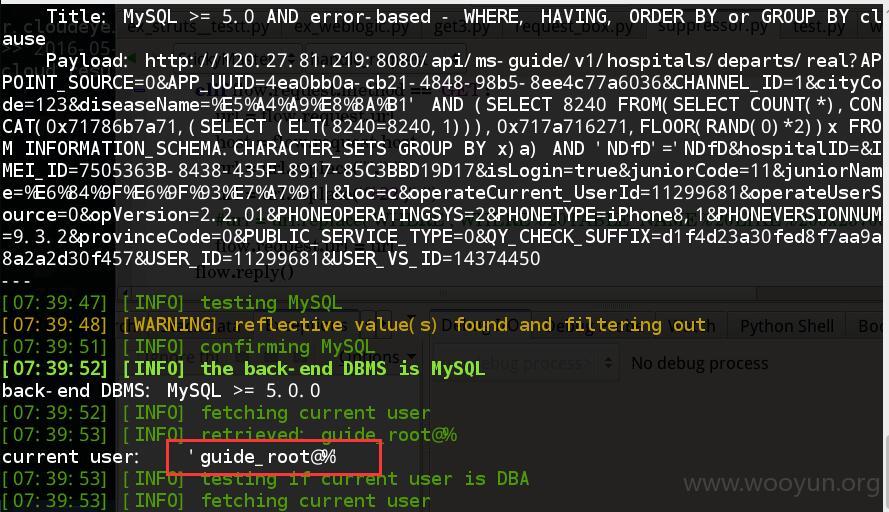
Task: Click the 'retrieved: guide_root@%' info line
Action: (x=230, y=435)
